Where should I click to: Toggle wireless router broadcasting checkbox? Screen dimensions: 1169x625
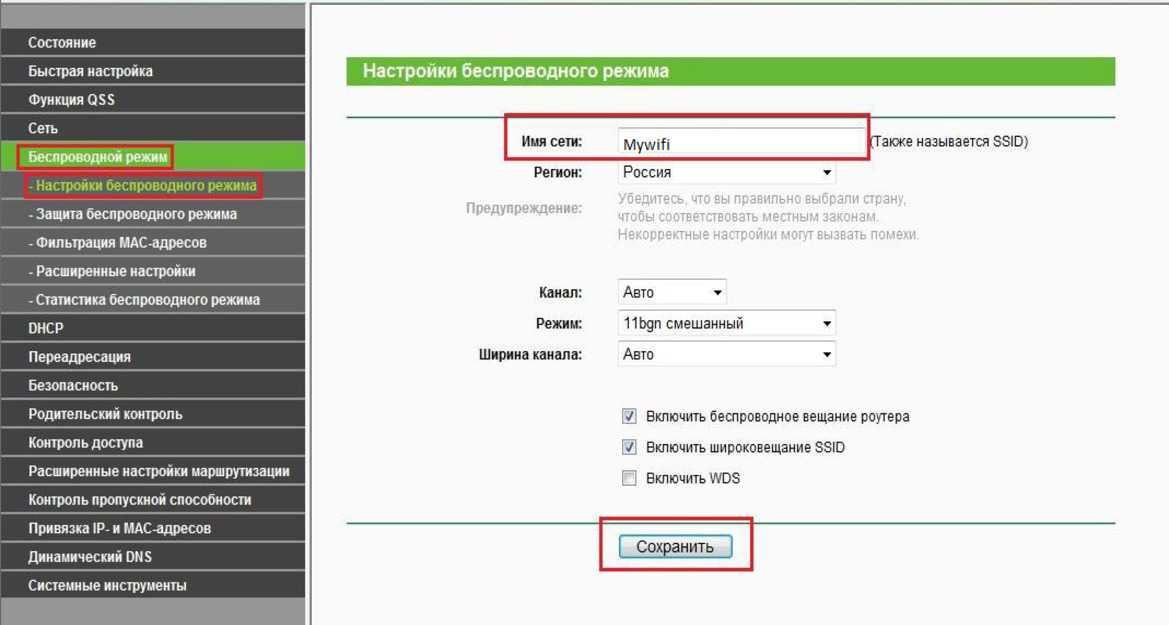tap(629, 417)
